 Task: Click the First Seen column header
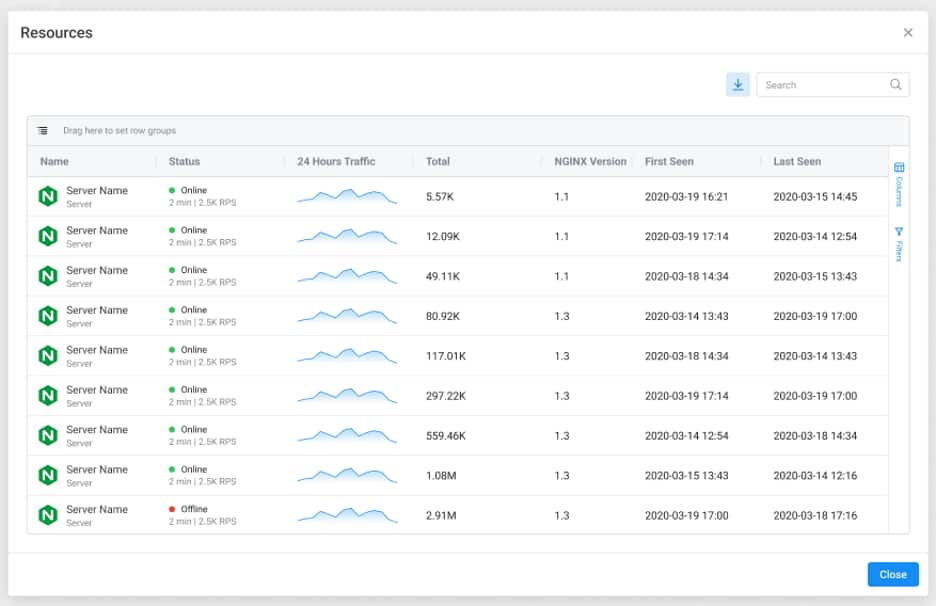pos(669,161)
